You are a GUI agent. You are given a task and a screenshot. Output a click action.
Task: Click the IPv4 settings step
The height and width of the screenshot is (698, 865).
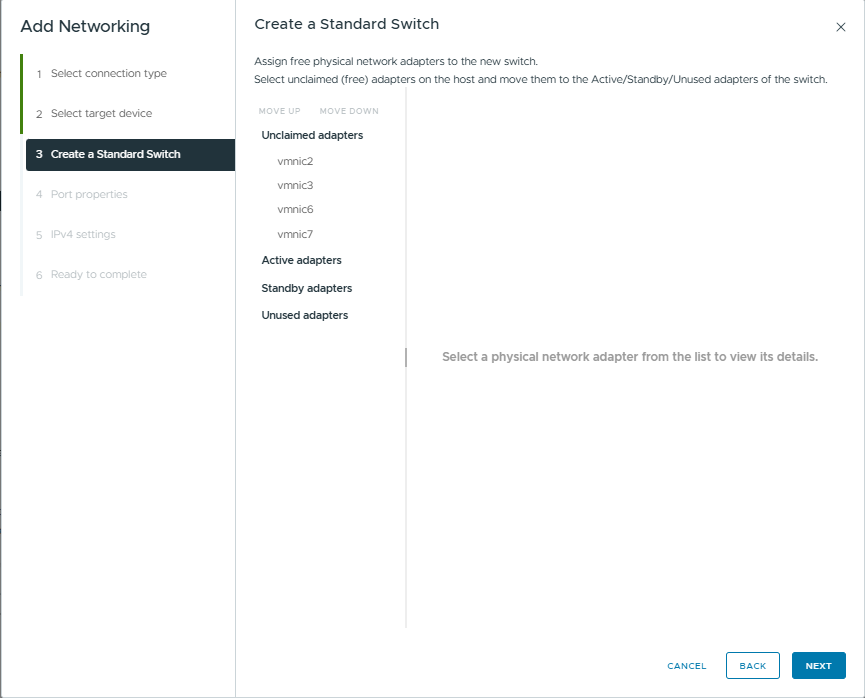[x=83, y=234]
